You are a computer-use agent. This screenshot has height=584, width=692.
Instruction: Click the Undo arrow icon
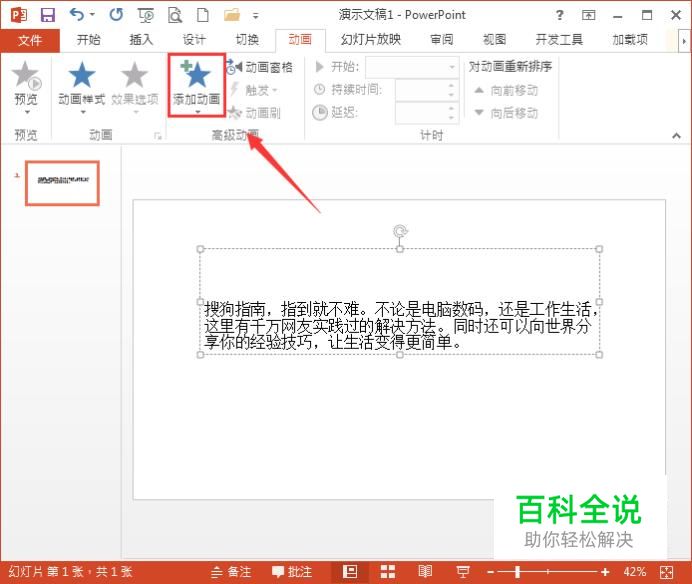pyautogui.click(x=77, y=15)
